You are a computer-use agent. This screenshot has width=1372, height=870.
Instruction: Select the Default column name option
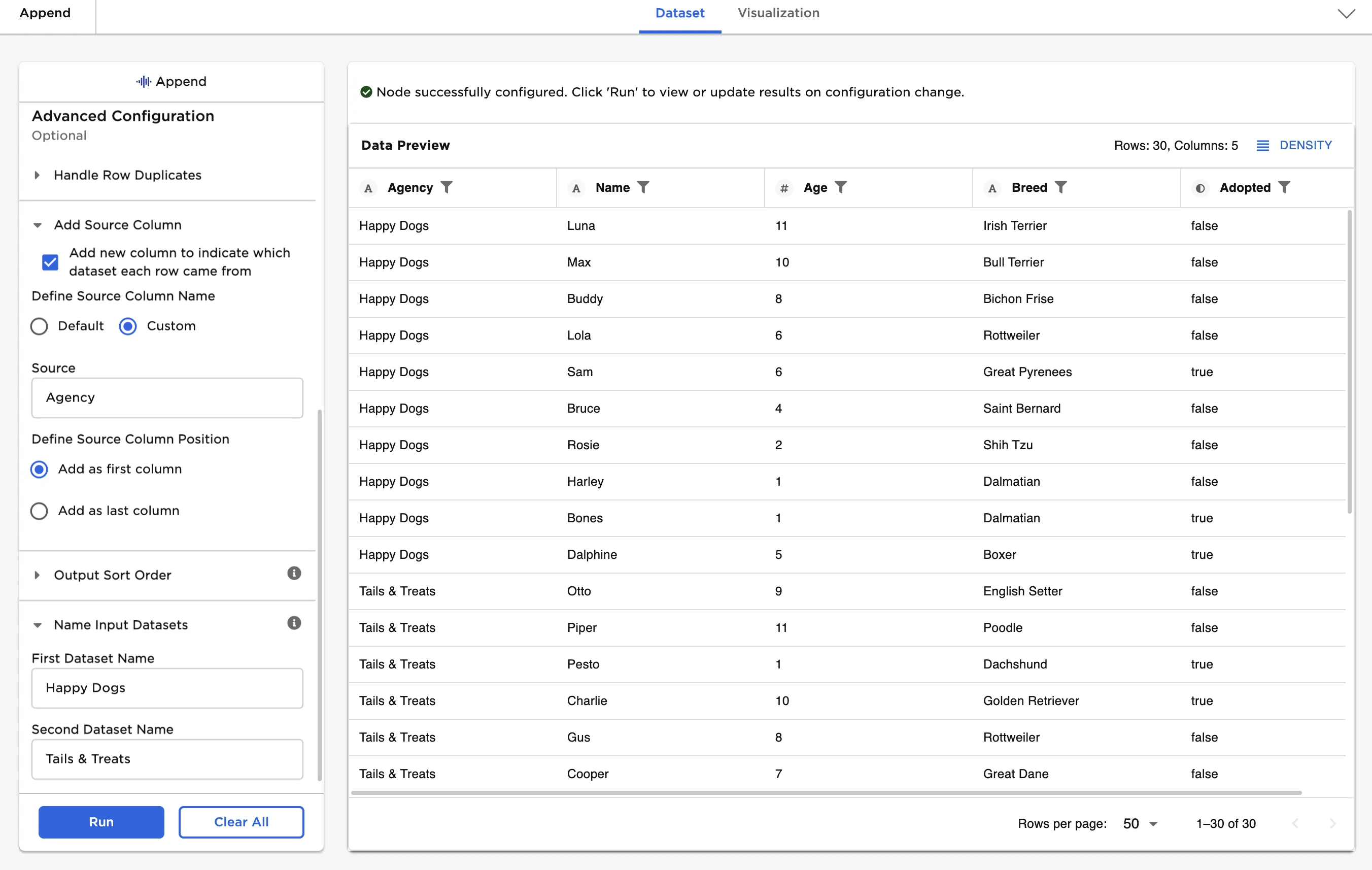[x=39, y=326]
